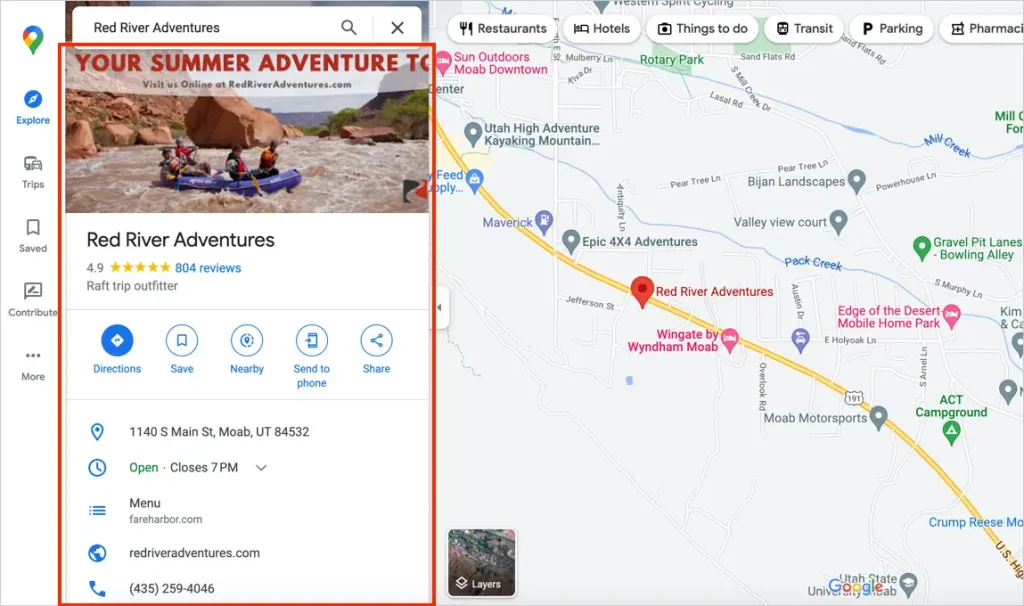Filter by Parking chip

[891, 28]
